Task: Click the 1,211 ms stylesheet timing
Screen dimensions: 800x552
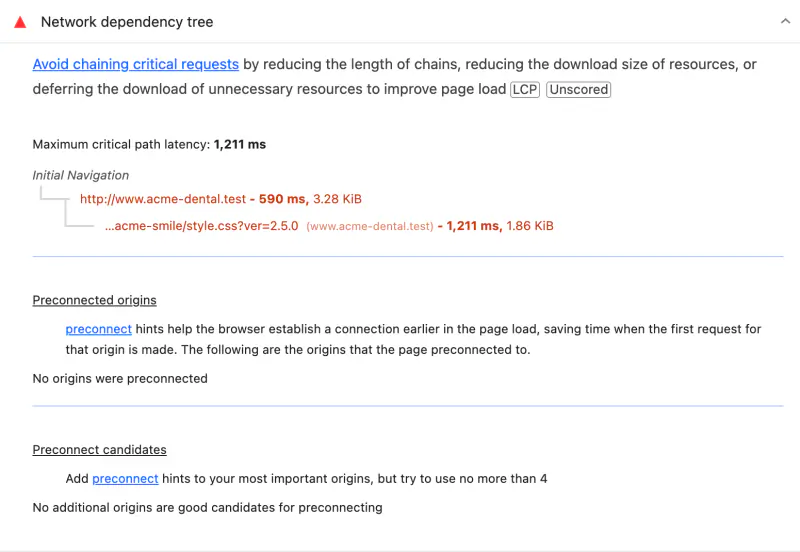Action: tap(474, 226)
